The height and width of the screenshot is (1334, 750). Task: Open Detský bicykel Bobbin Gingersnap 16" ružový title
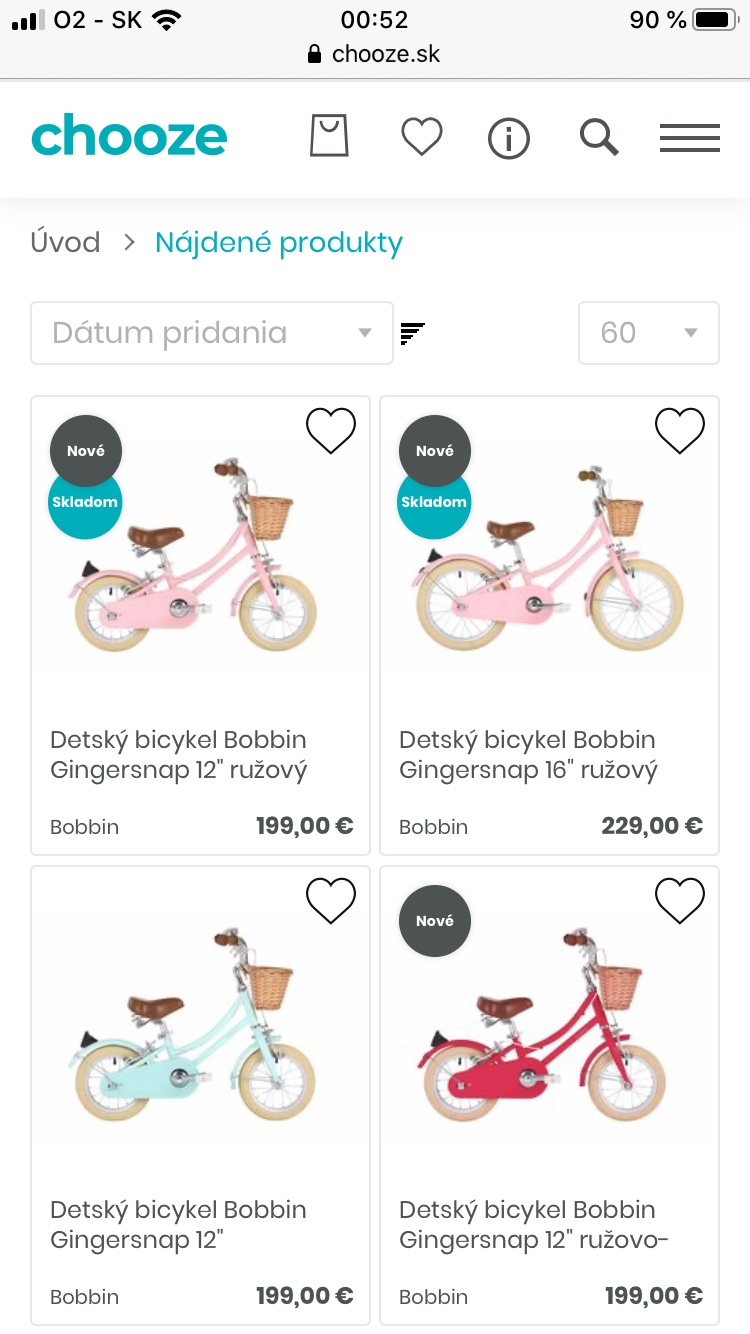click(x=528, y=755)
